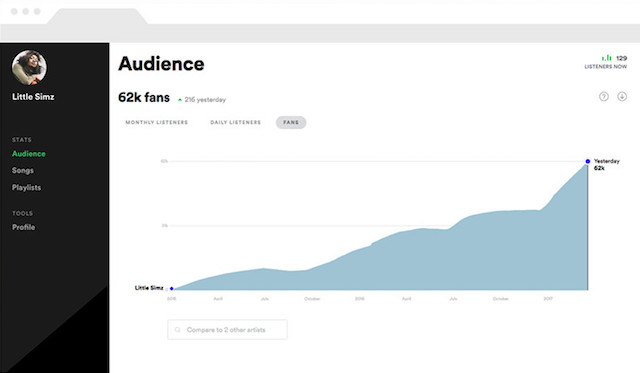Download audience data via the arrow icon
The width and height of the screenshot is (640, 373).
(x=622, y=97)
